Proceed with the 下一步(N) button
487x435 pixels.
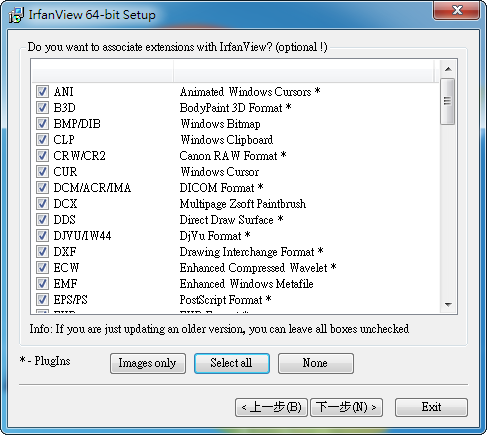pyautogui.click(x=346, y=407)
